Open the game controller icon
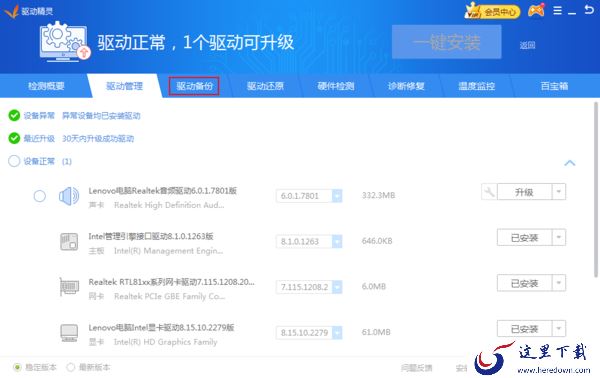 coord(536,11)
